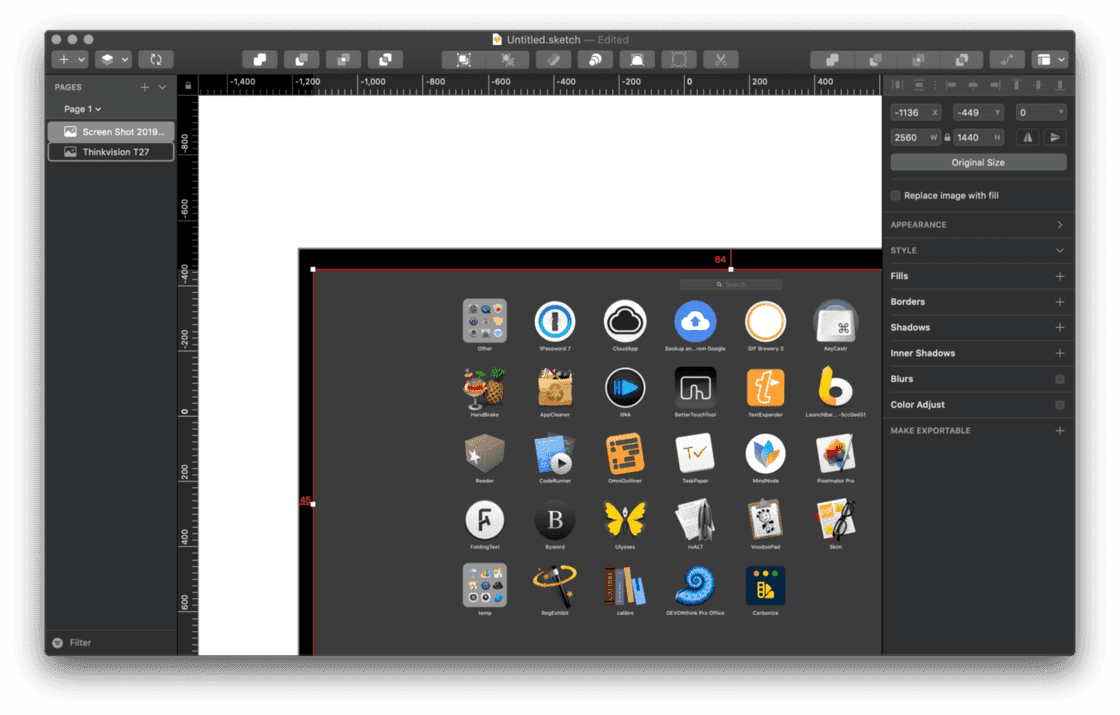The width and height of the screenshot is (1120, 715).
Task: Click the Edit pencil toolbar icon
Action: [x=554, y=59]
